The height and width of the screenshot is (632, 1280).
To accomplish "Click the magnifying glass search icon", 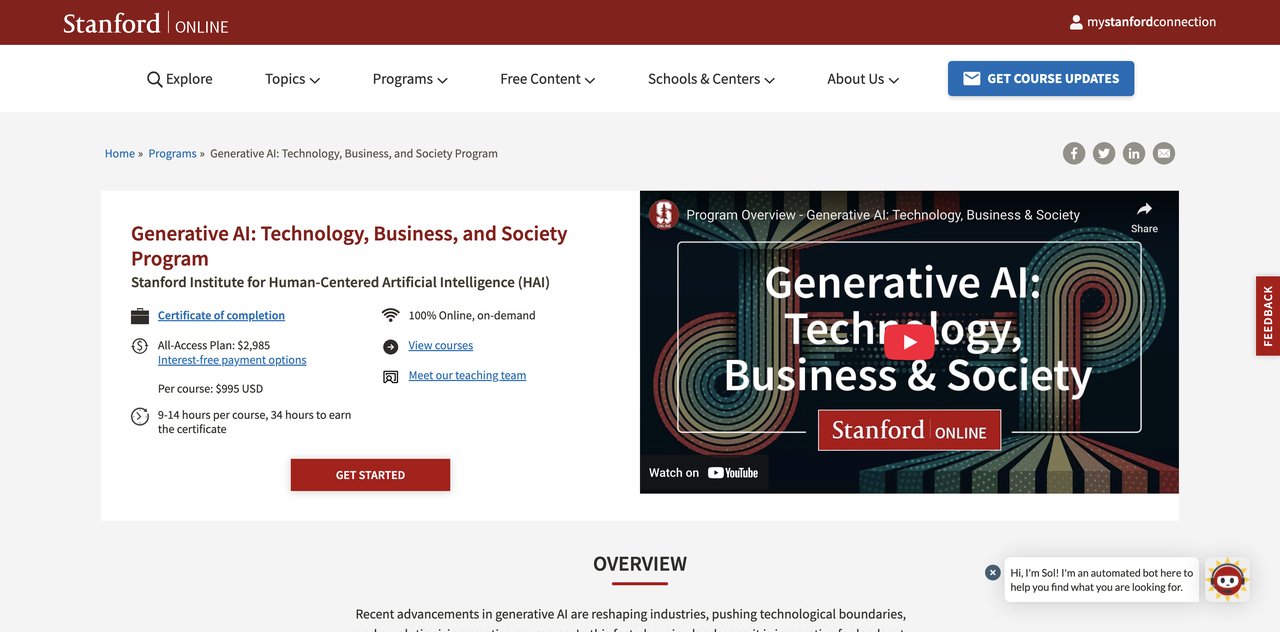I will [x=154, y=79].
